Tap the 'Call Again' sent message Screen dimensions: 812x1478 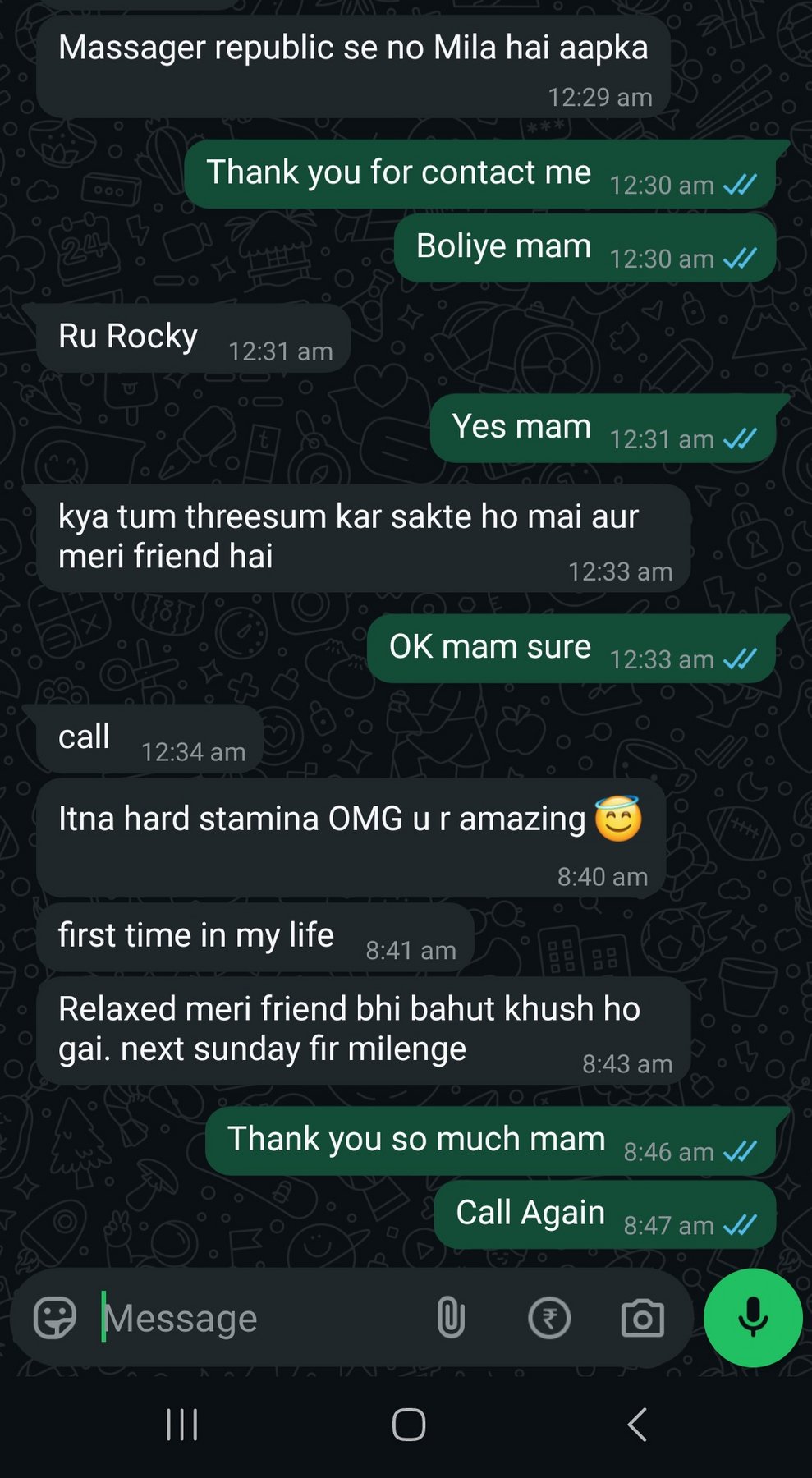click(x=605, y=1214)
